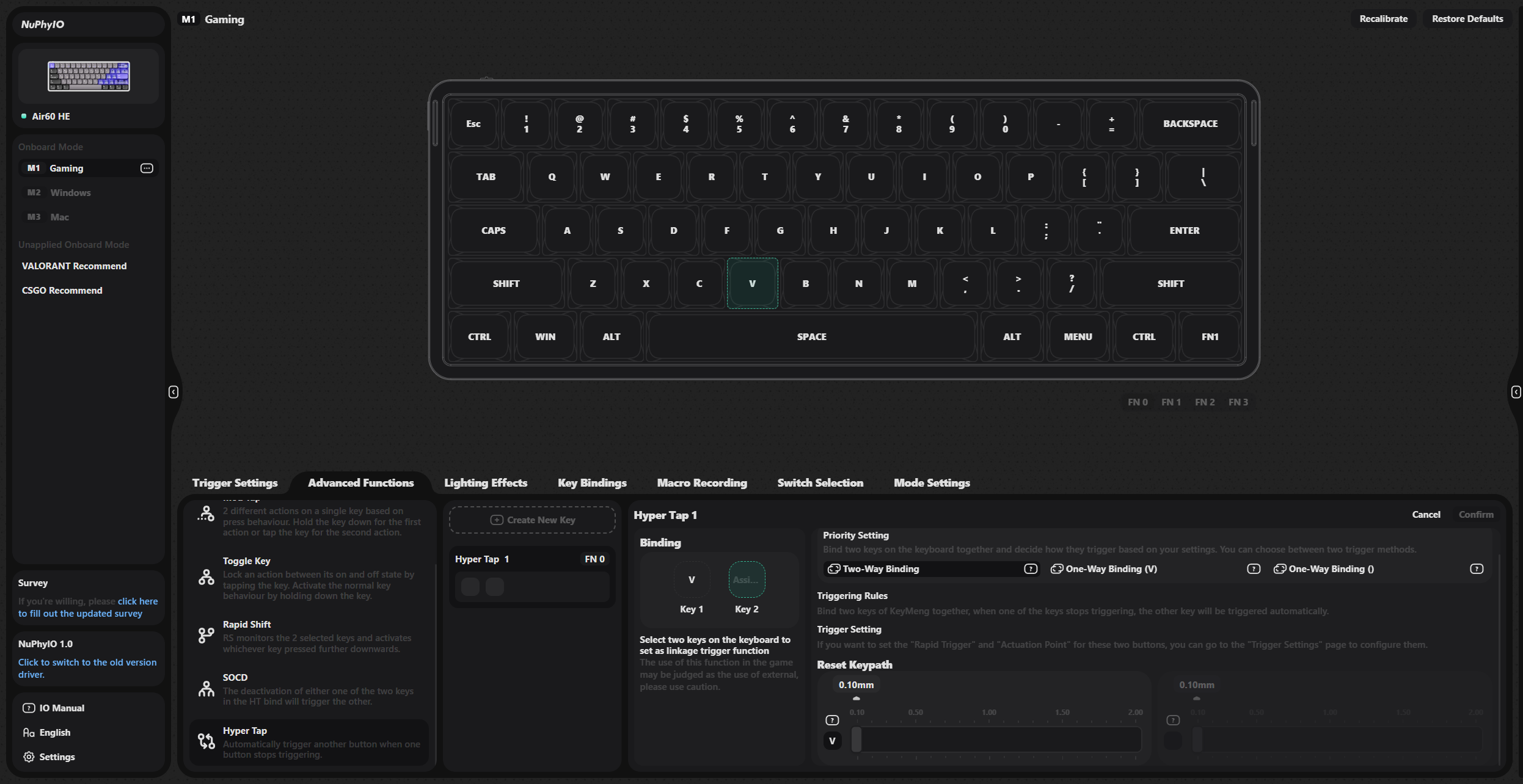The image size is (1523, 784).
Task: Select the Rapid Shift function icon
Action: click(x=206, y=636)
